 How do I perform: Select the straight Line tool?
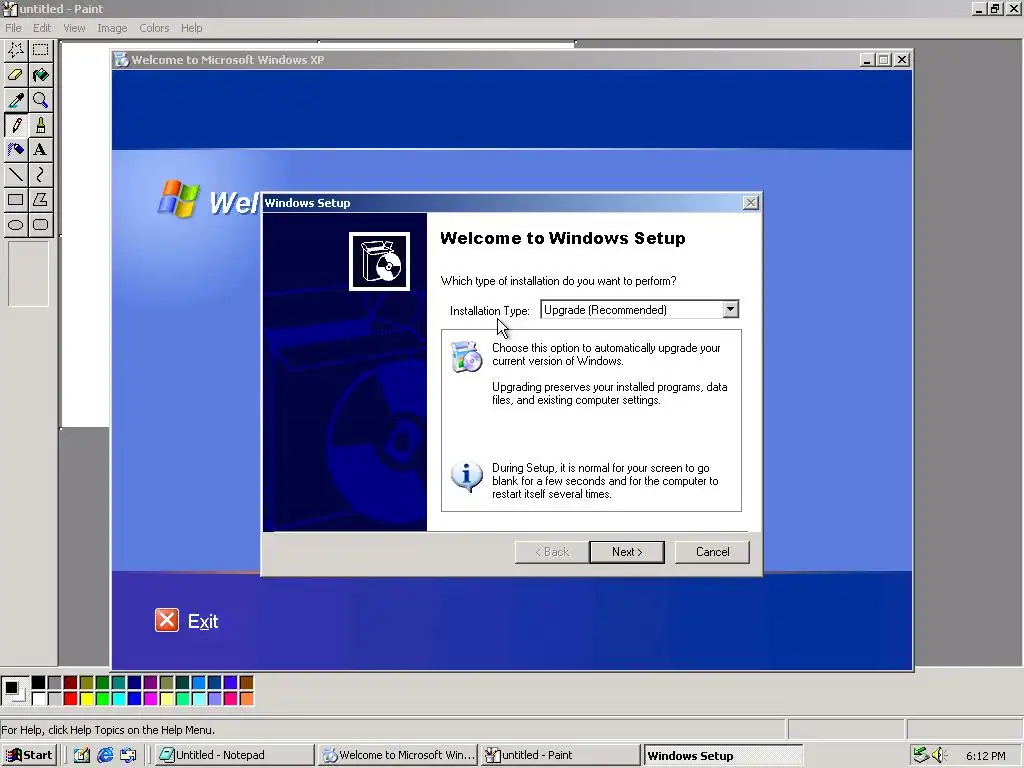tap(16, 174)
